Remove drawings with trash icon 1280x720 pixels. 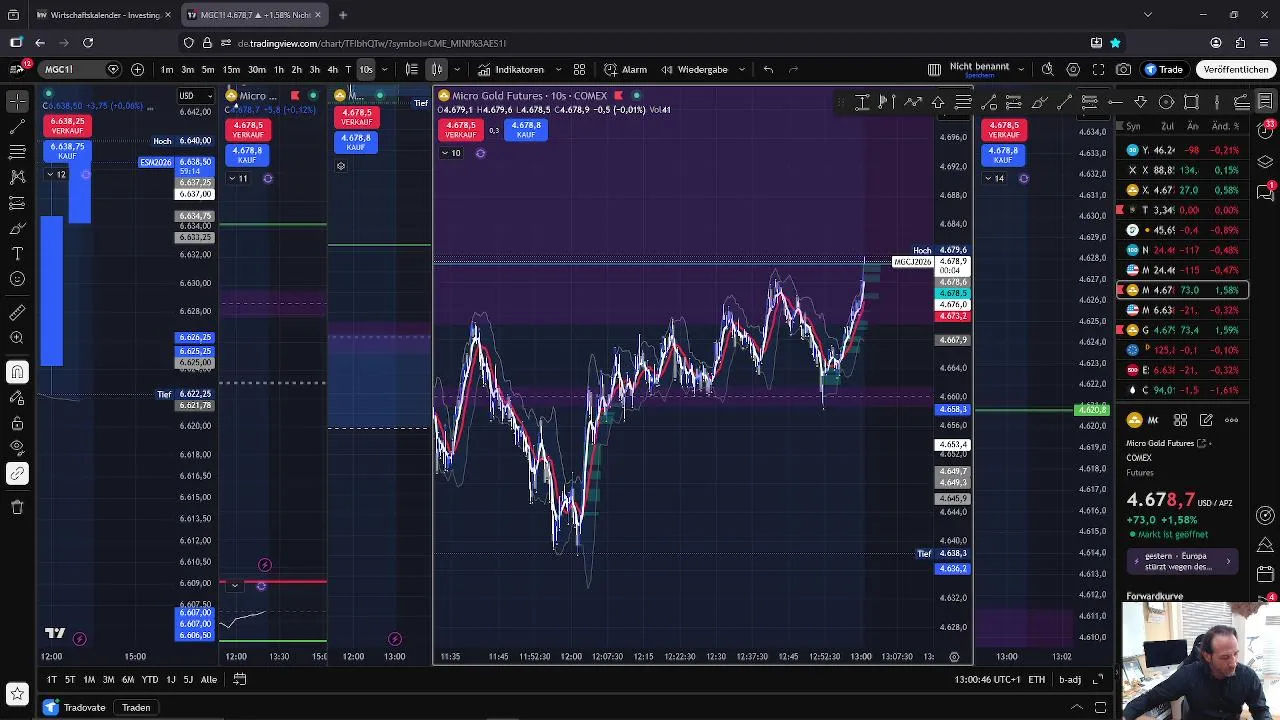pyautogui.click(x=17, y=507)
